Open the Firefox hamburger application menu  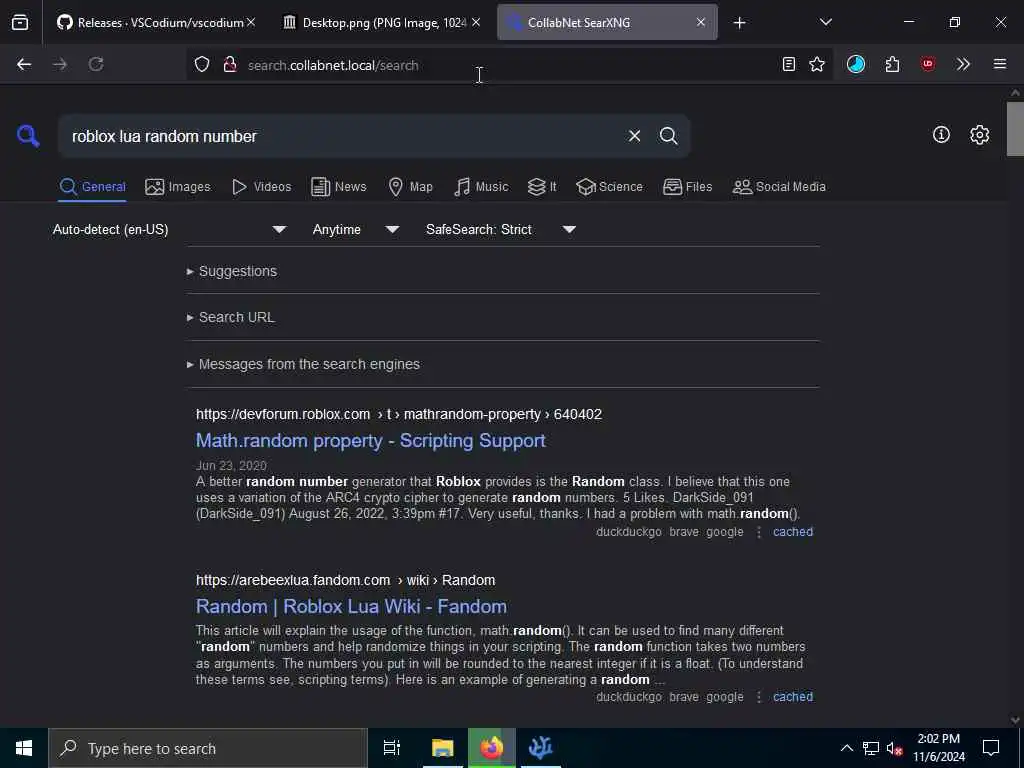(x=1000, y=64)
